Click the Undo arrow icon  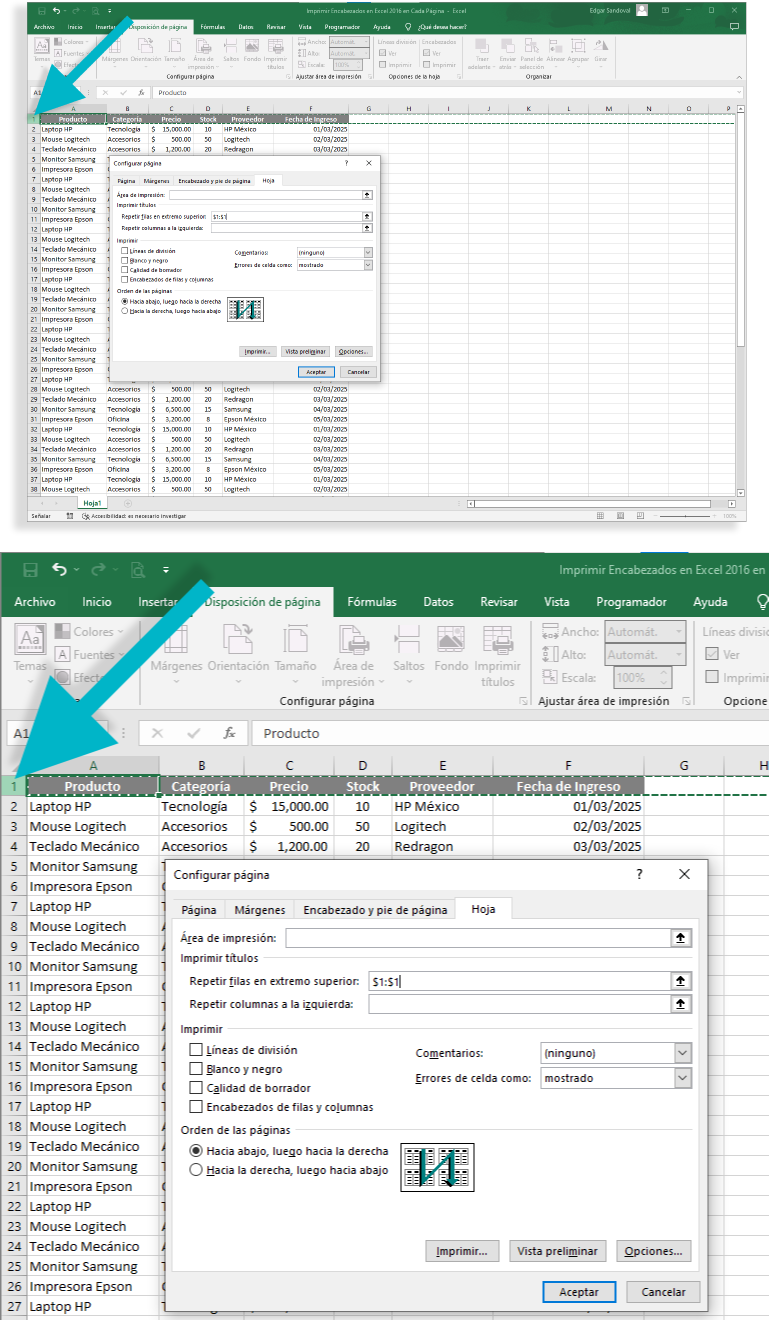[x=60, y=570]
